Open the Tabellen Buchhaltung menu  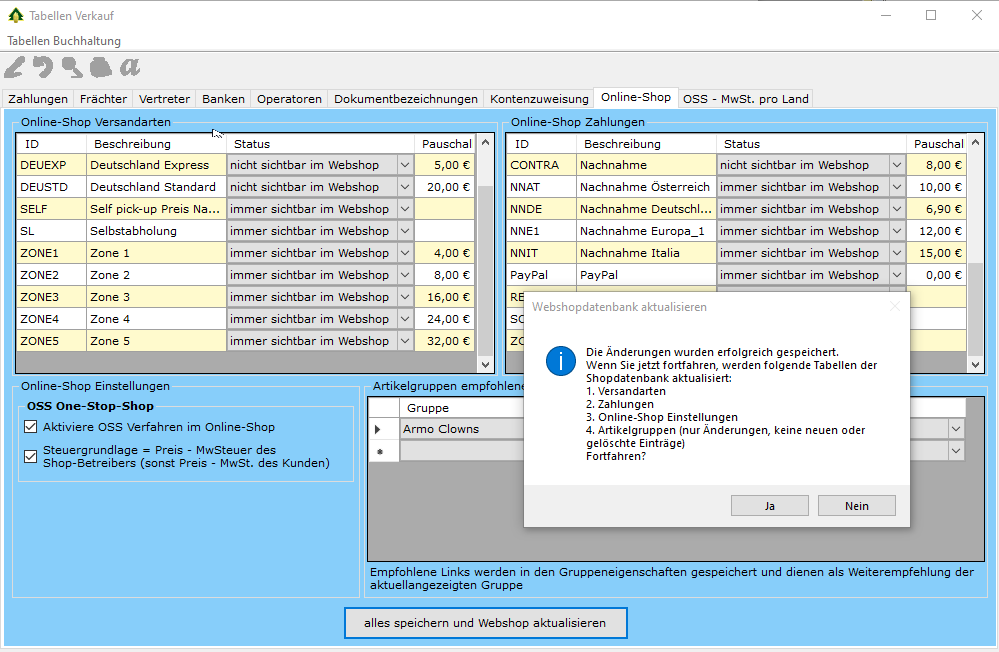64,41
